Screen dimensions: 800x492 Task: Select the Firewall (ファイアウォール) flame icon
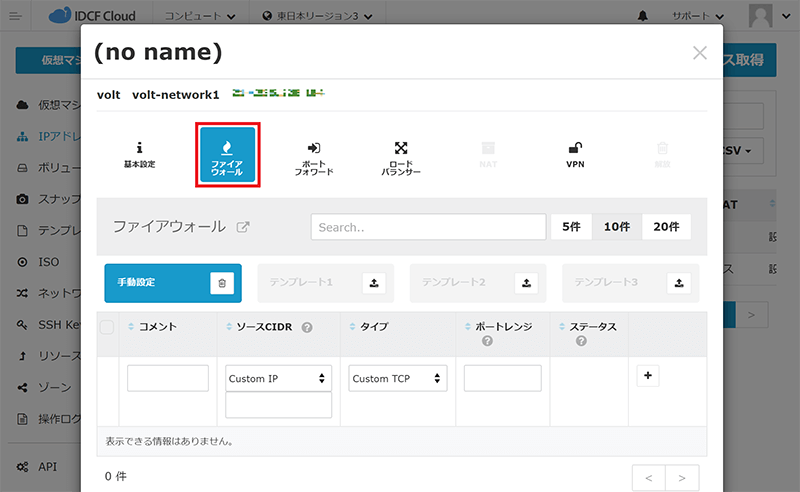[228, 155]
